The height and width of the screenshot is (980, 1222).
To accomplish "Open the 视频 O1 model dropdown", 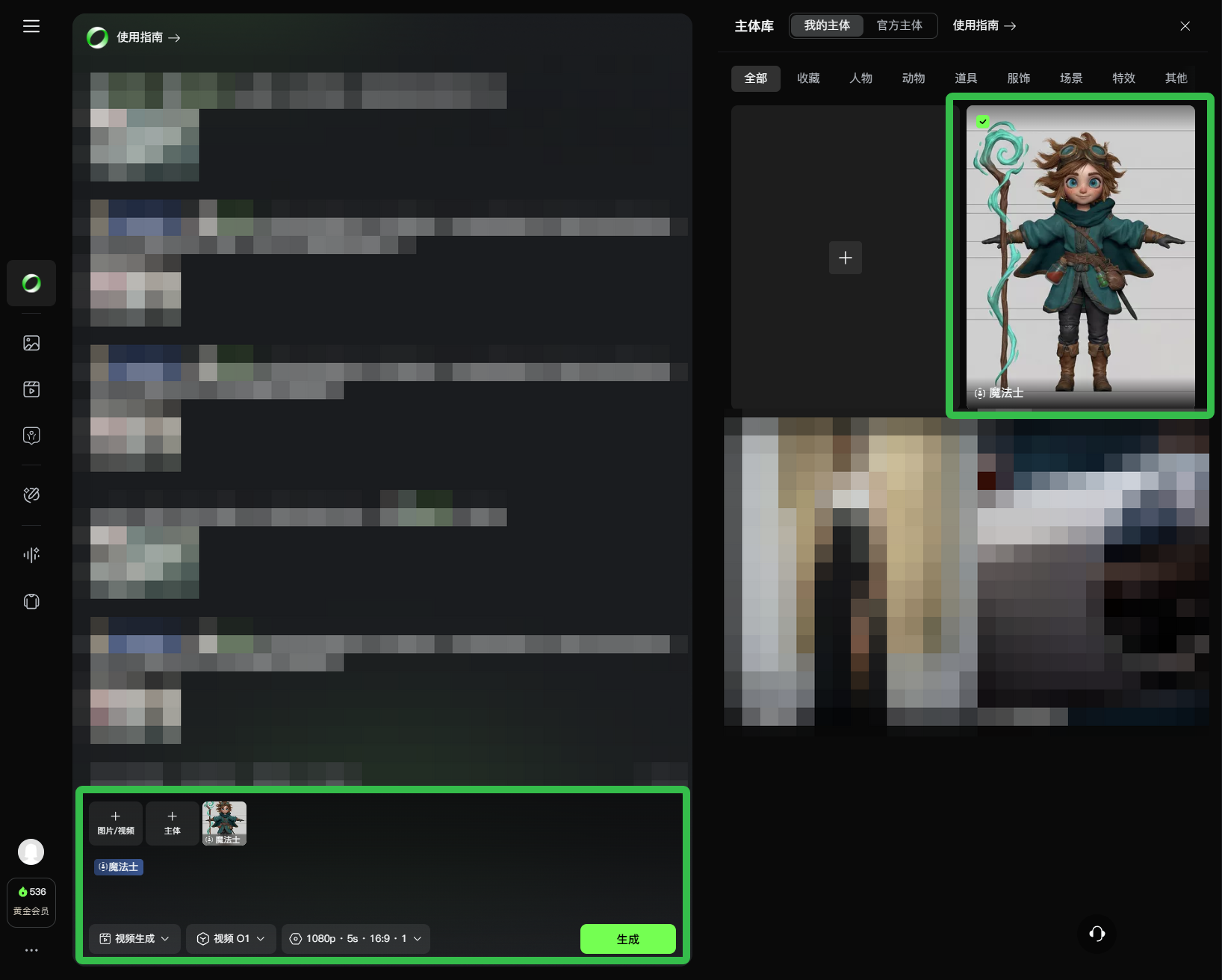I will click(231, 939).
